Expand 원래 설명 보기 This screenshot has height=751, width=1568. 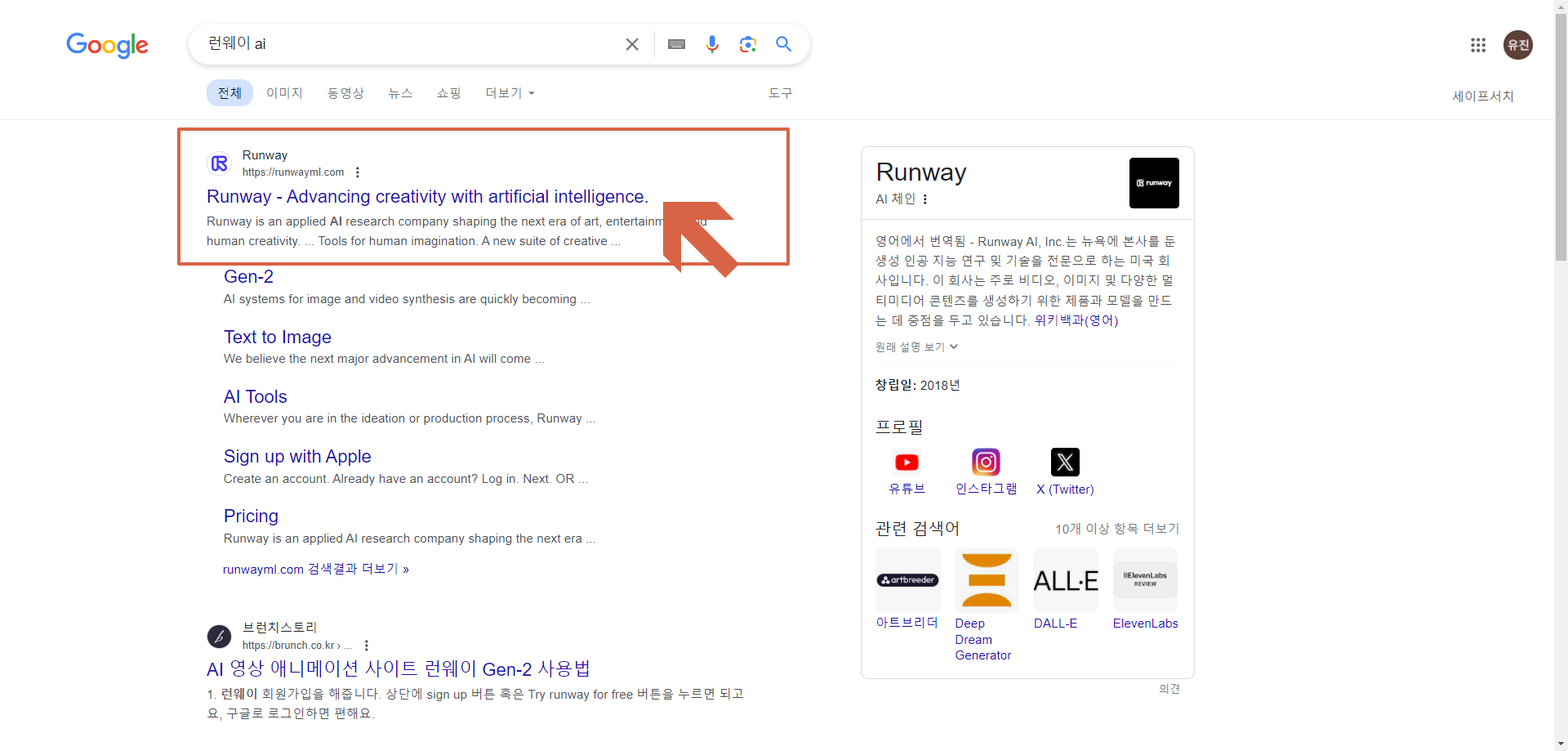point(916,347)
